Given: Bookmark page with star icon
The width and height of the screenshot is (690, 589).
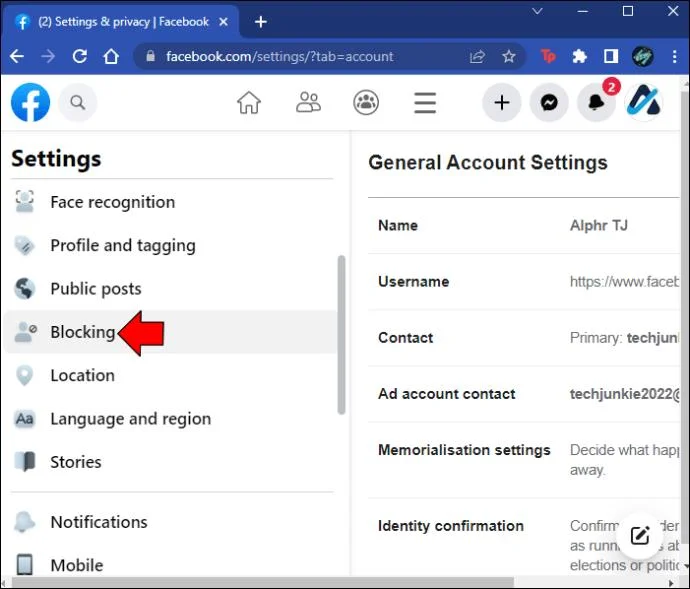Looking at the screenshot, I should [x=509, y=56].
